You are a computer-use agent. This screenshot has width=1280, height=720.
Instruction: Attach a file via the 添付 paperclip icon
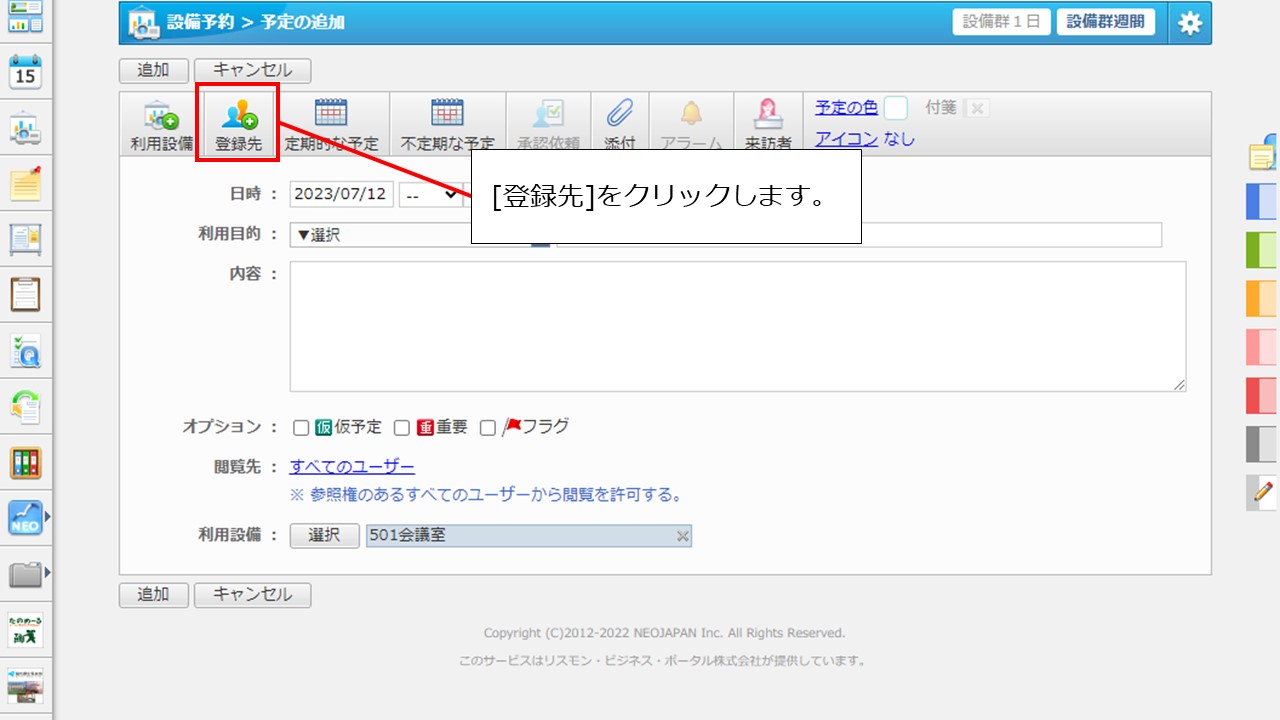coord(620,120)
